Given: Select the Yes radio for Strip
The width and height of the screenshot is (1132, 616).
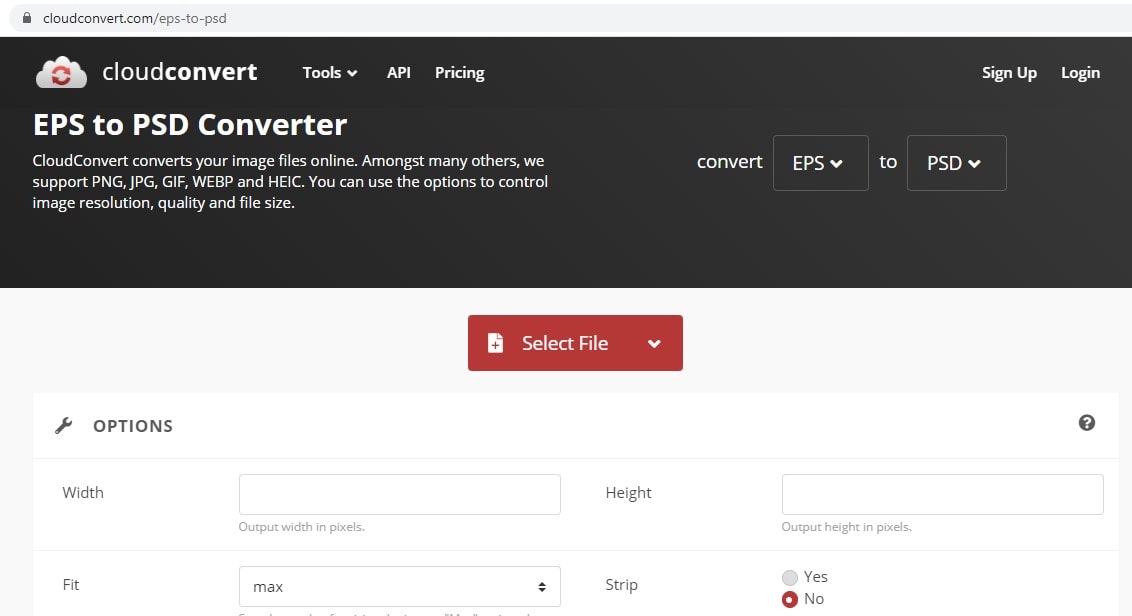Looking at the screenshot, I should pos(790,577).
